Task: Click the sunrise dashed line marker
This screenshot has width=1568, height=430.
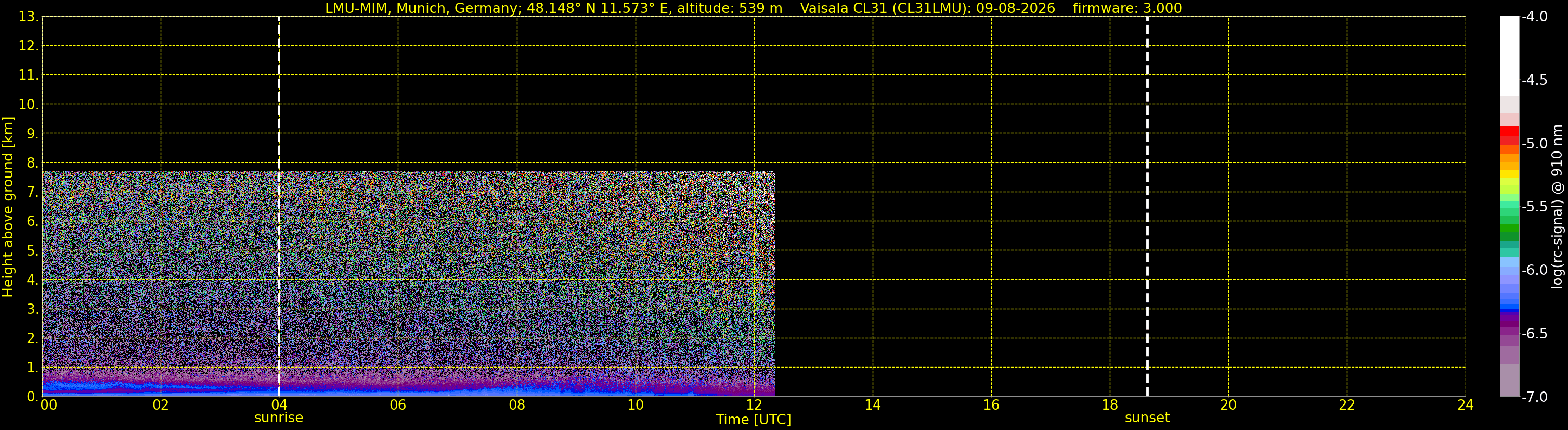Action: click(279, 207)
